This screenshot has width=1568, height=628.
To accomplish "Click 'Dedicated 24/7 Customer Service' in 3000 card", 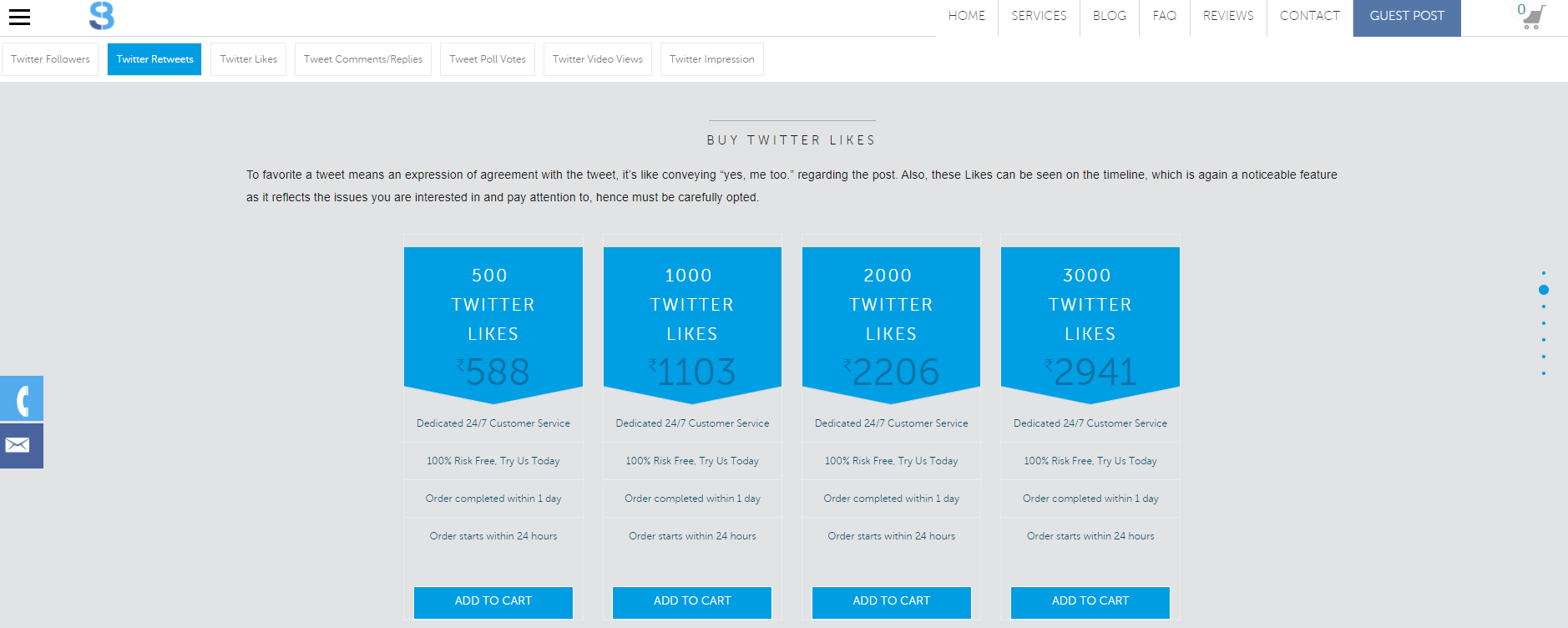I will 1090,423.
